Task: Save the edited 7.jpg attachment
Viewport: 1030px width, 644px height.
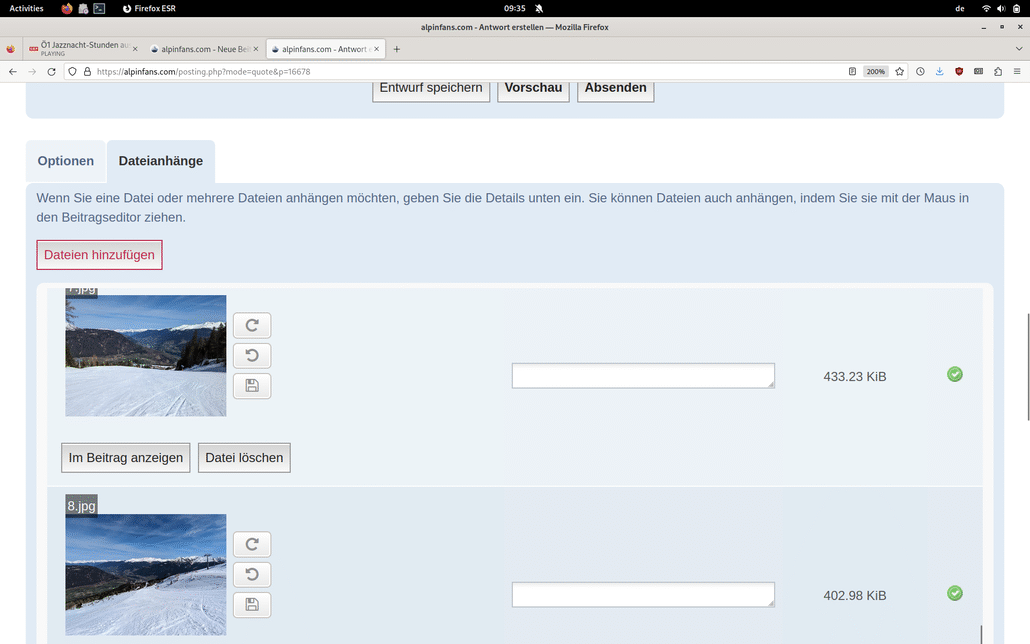Action: pyautogui.click(x=251, y=385)
